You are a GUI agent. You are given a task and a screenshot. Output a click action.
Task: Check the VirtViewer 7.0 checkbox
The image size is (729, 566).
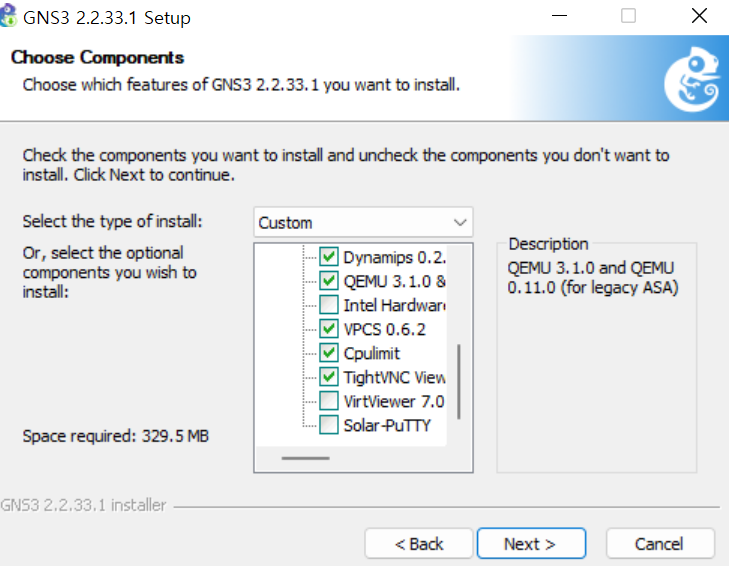(x=329, y=401)
